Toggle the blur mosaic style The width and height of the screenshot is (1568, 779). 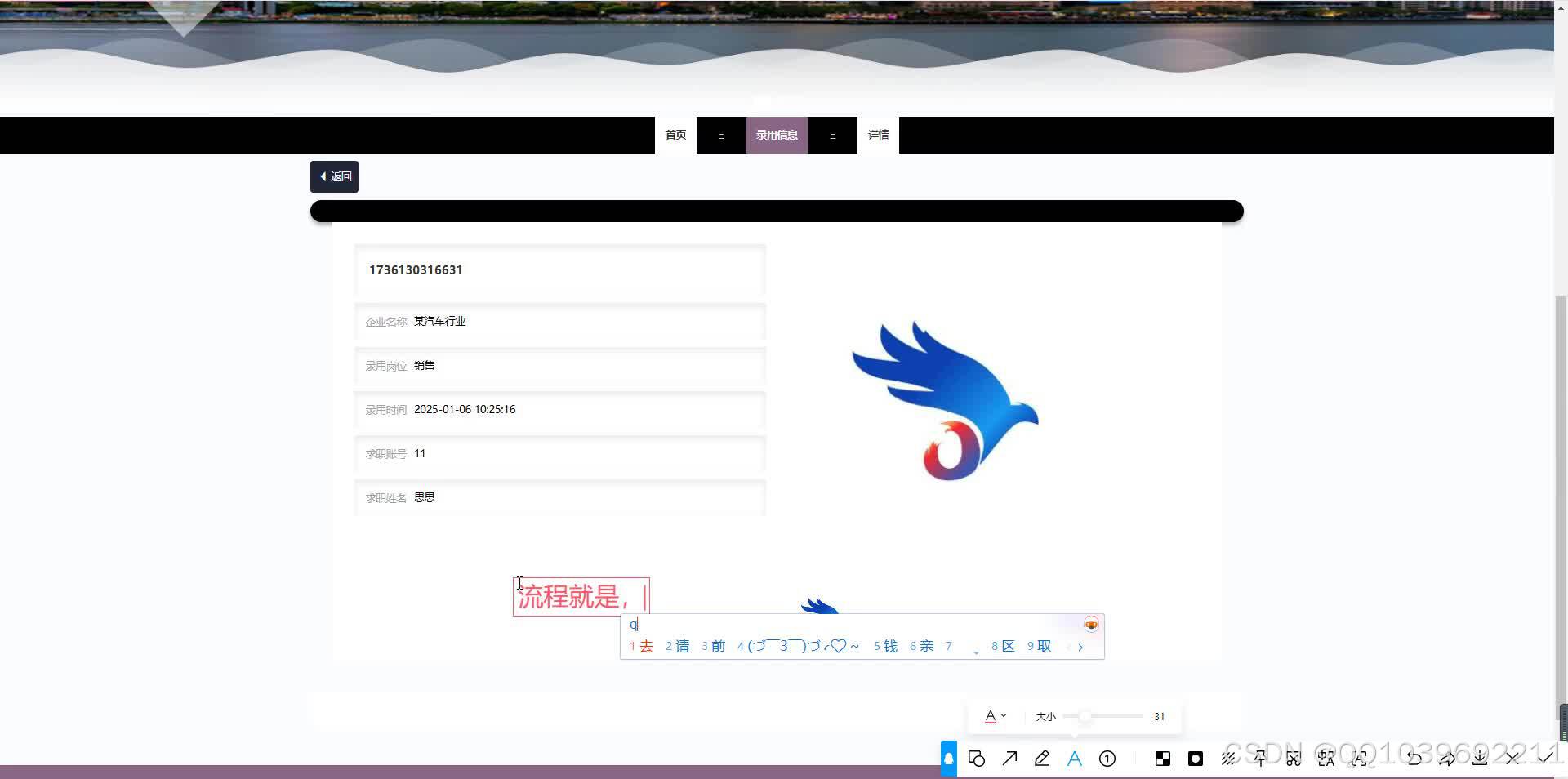click(1228, 759)
